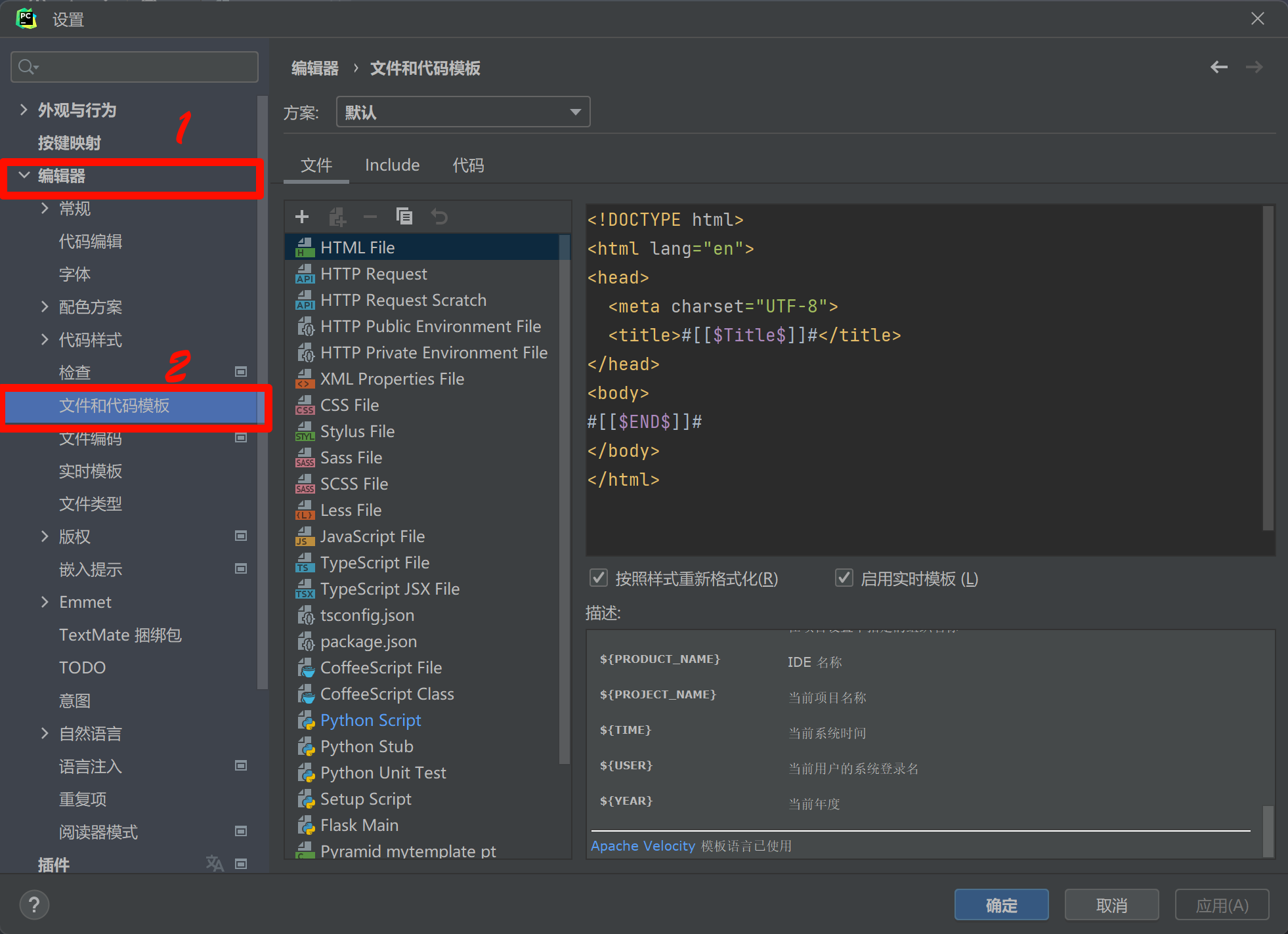Click the 确定 button
This screenshot has width=1288, height=934.
point(1000,905)
